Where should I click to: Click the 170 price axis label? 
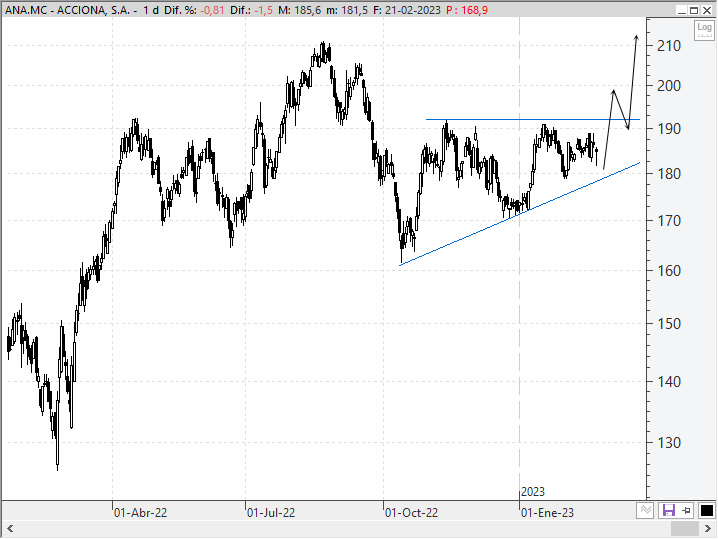tap(669, 221)
